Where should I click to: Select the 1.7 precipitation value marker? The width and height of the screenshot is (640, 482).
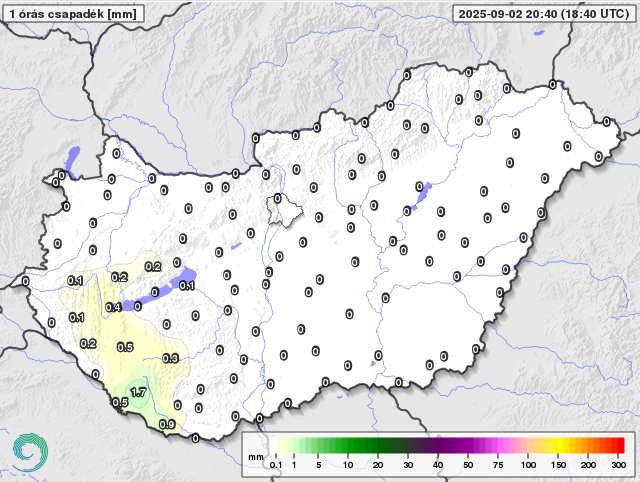[x=139, y=392]
